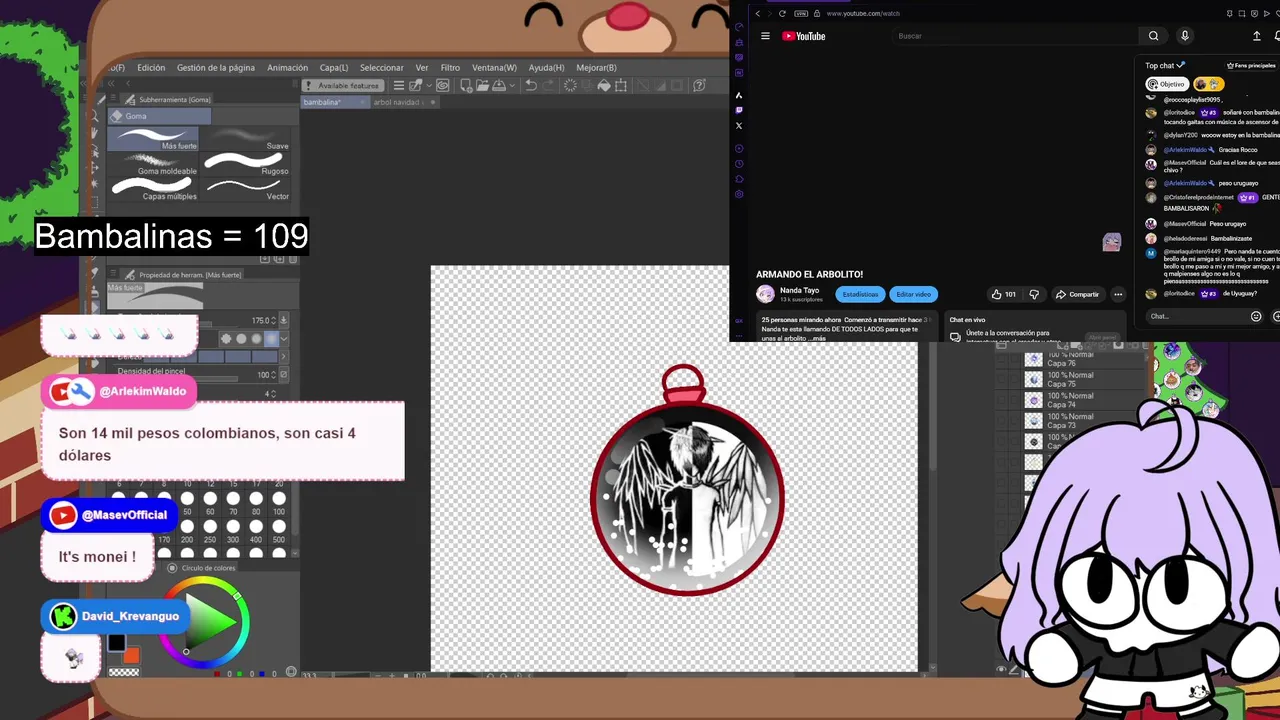This screenshot has height=720, width=1280.
Task: Click the browser back arrow
Action: pyautogui.click(x=758, y=13)
